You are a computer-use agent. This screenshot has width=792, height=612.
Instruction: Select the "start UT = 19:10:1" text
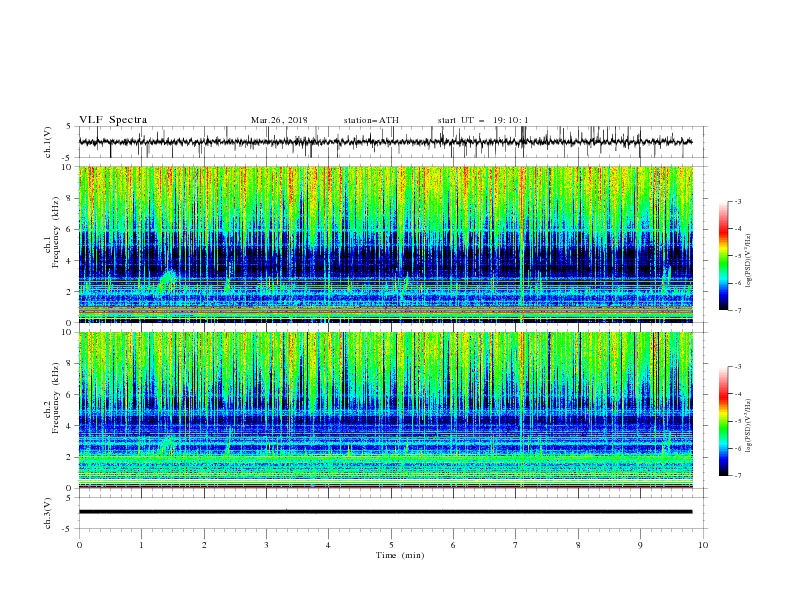482,120
